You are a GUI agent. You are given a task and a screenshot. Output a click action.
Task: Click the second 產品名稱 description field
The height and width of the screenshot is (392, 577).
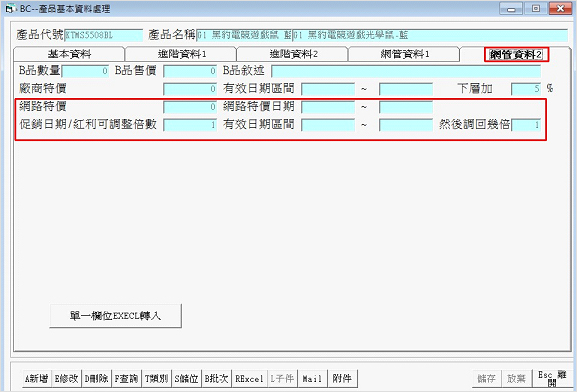(x=430, y=35)
